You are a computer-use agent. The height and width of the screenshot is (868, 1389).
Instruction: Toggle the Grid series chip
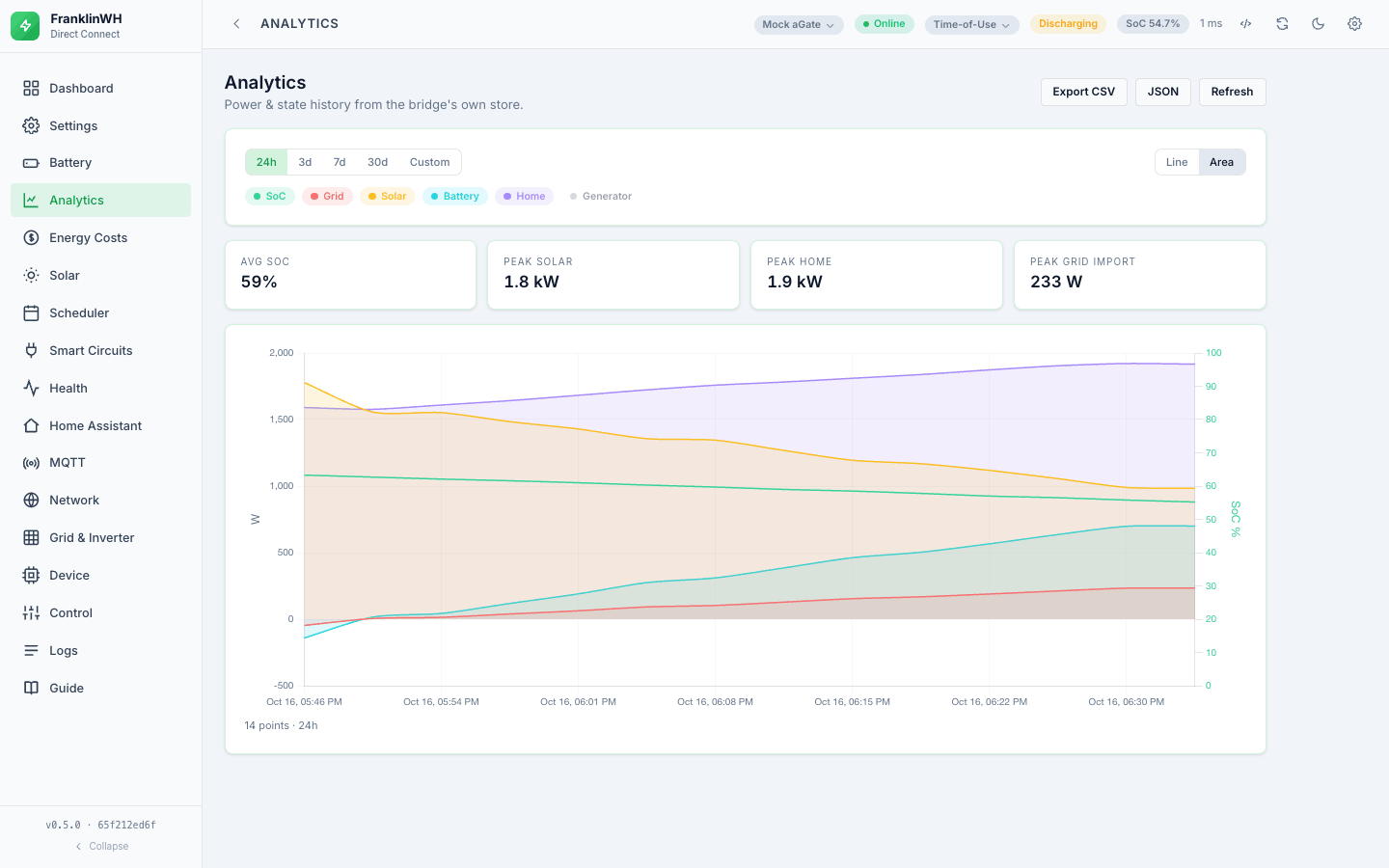[327, 197]
